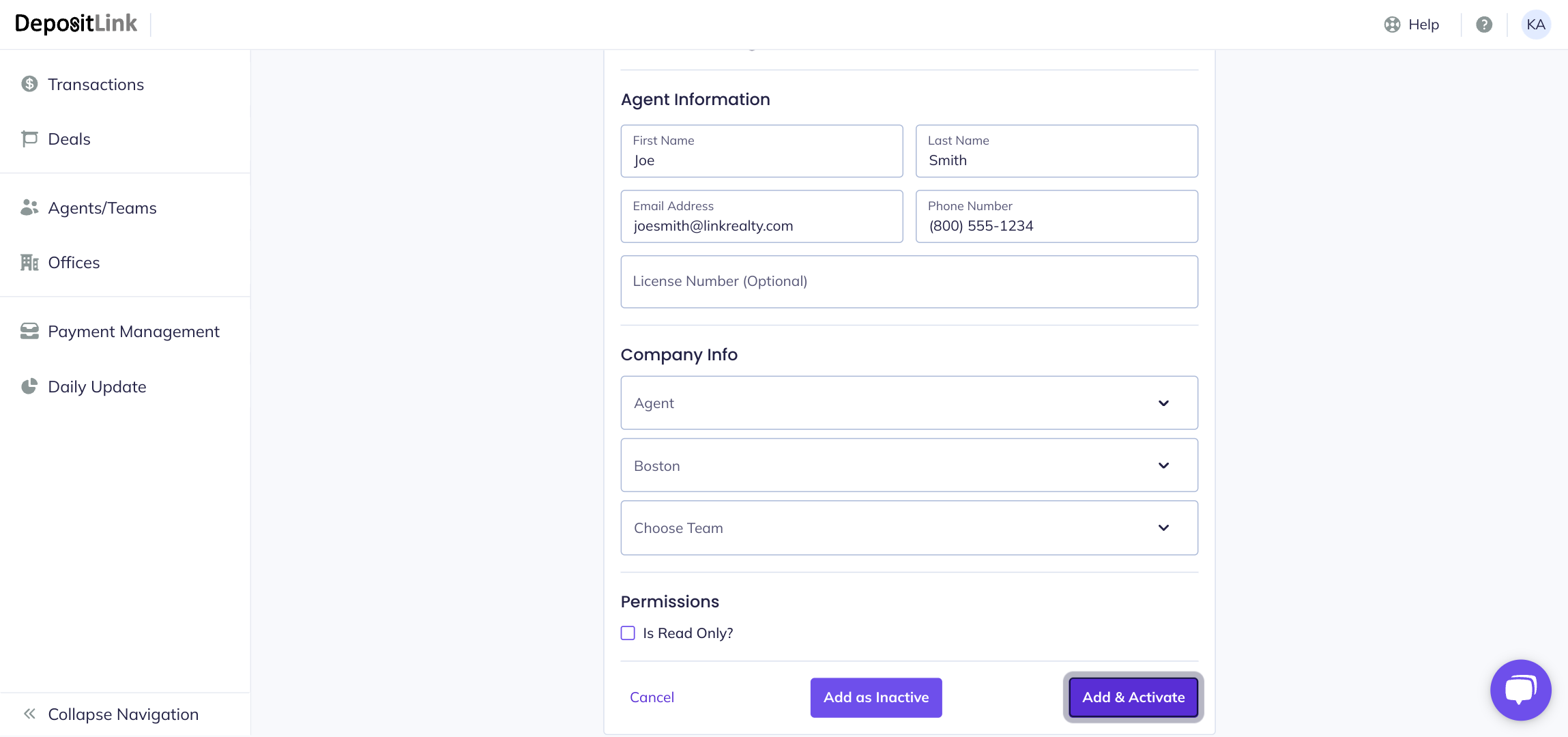Open the Agent role dropdown

tap(909, 403)
